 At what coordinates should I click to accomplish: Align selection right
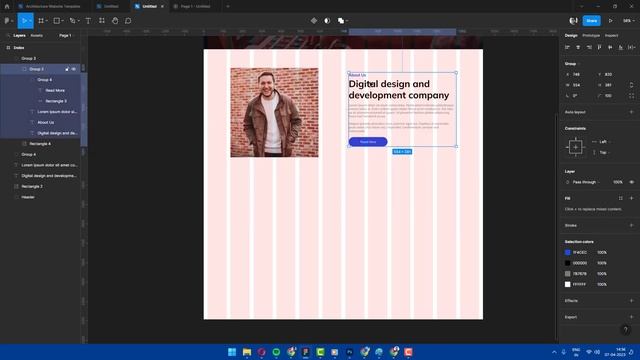(589, 47)
